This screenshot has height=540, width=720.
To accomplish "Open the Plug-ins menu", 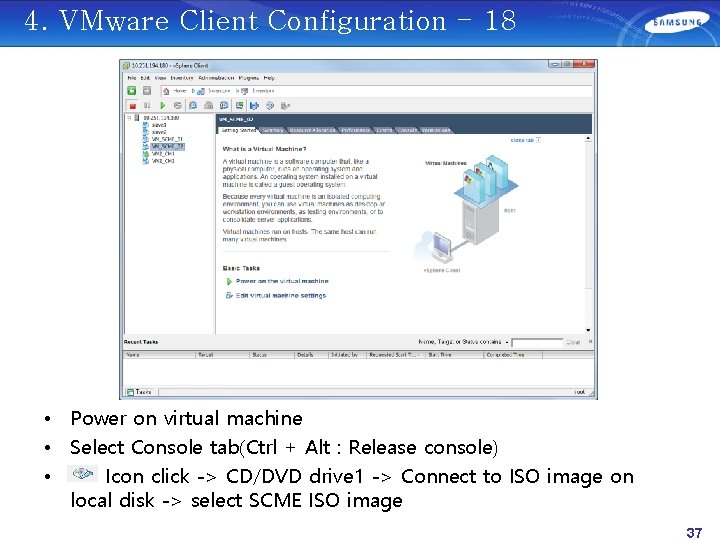I will (x=248, y=78).
